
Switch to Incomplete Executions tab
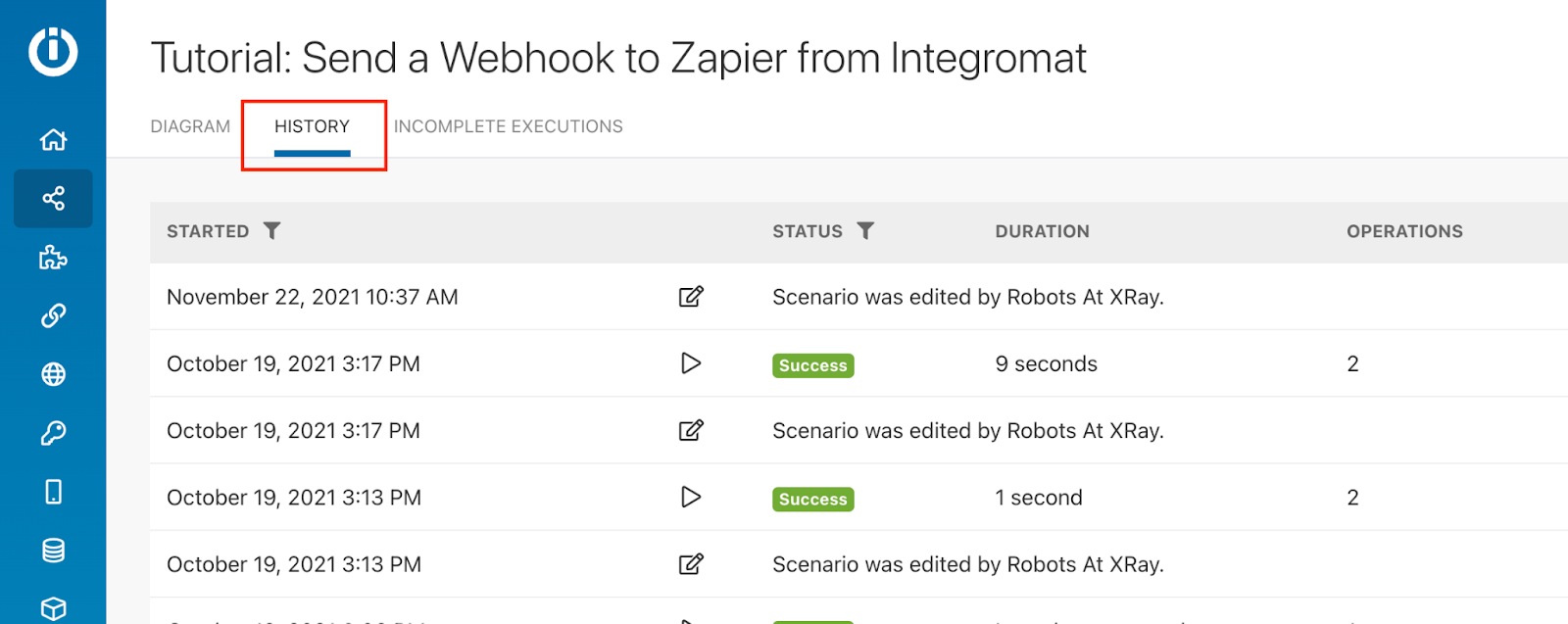(x=509, y=126)
